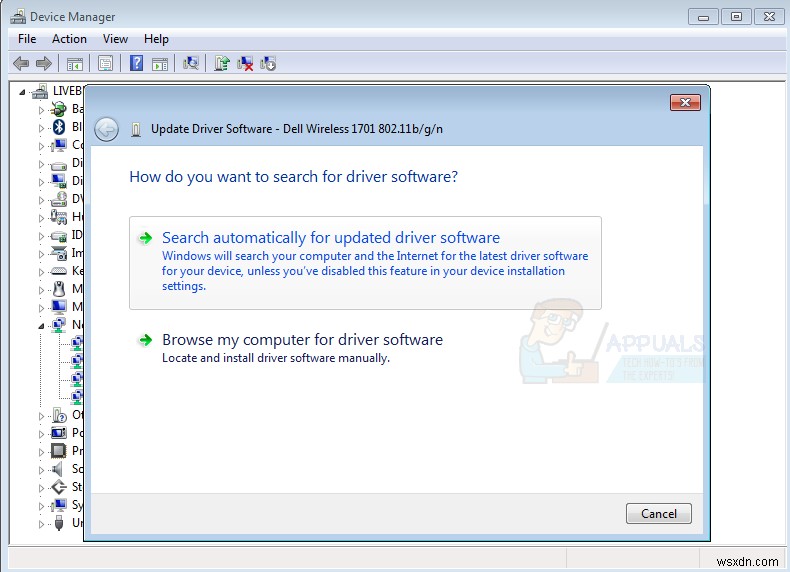The image size is (790, 572).
Task: Select the storage controllers icon in the tree
Action: pyautogui.click(x=59, y=487)
